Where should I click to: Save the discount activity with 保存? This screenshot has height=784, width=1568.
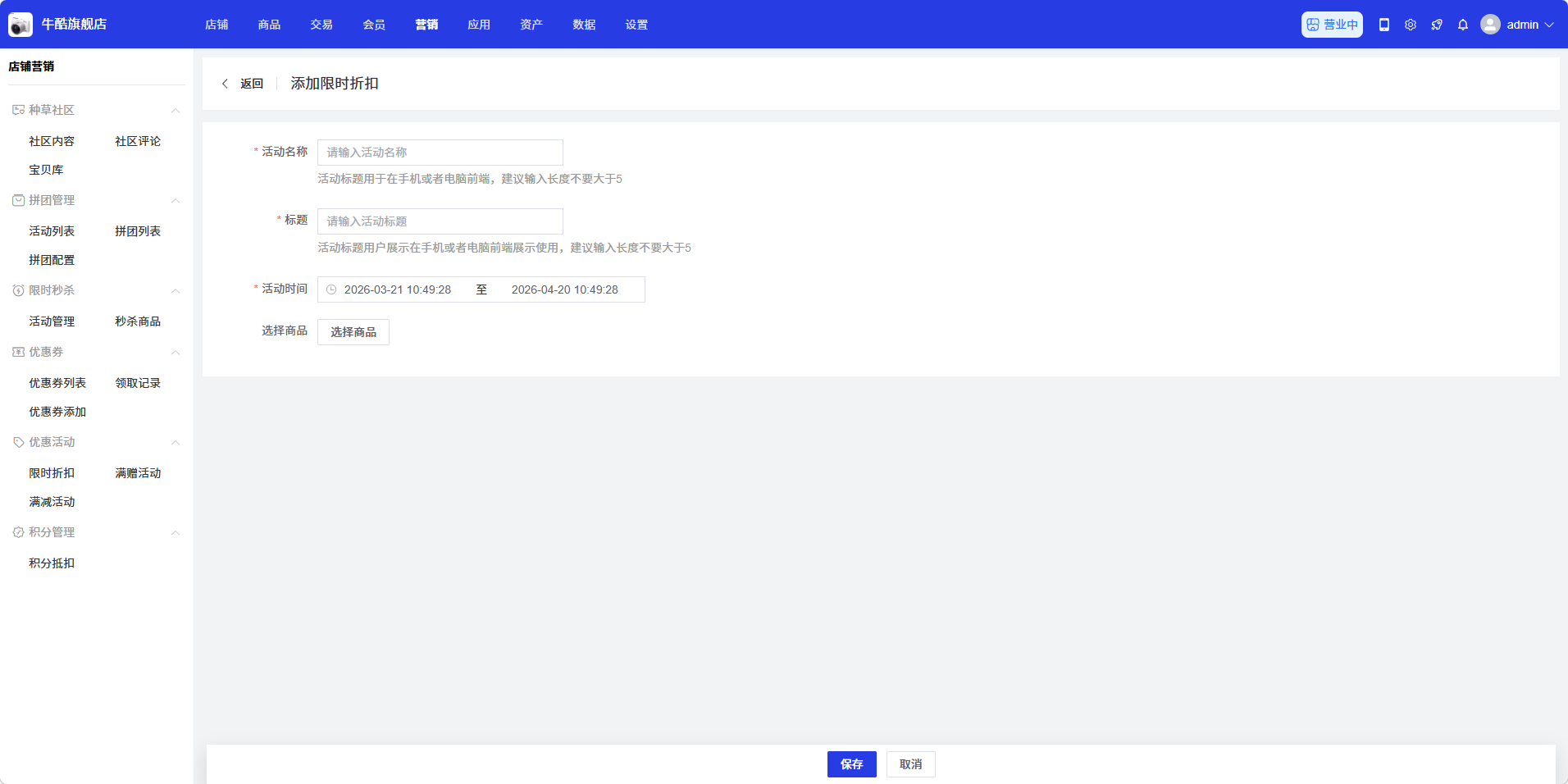851,764
